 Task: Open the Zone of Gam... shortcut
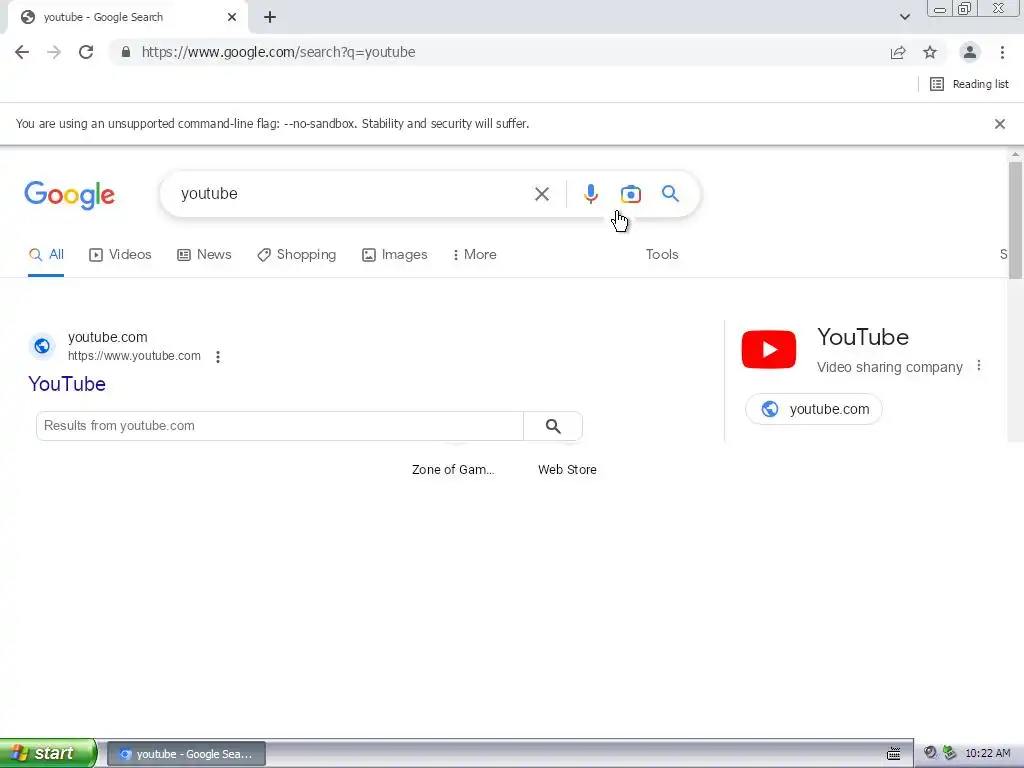coord(453,470)
